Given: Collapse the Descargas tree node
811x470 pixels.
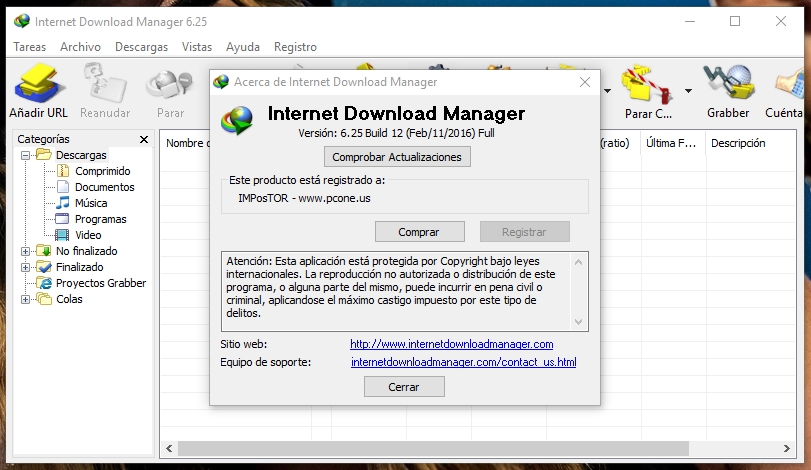Looking at the screenshot, I should click(25, 155).
